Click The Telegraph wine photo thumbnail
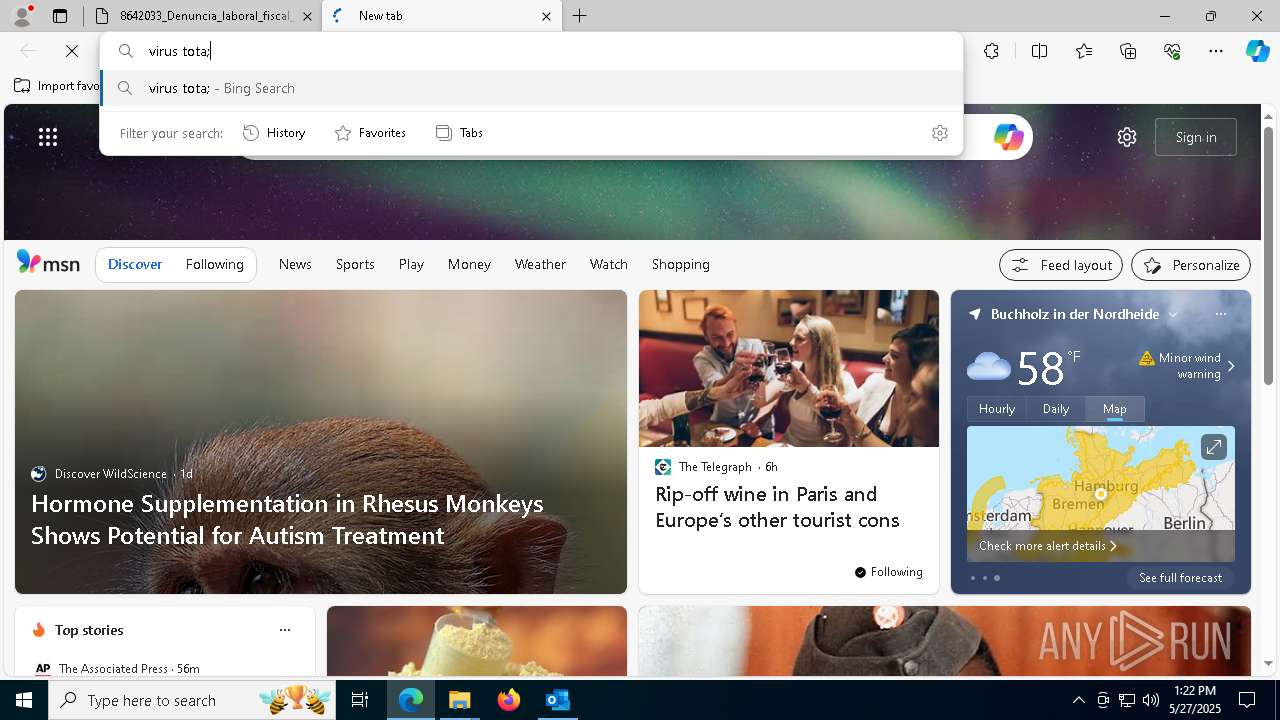Image resolution: width=1280 pixels, height=720 pixels. click(x=789, y=368)
